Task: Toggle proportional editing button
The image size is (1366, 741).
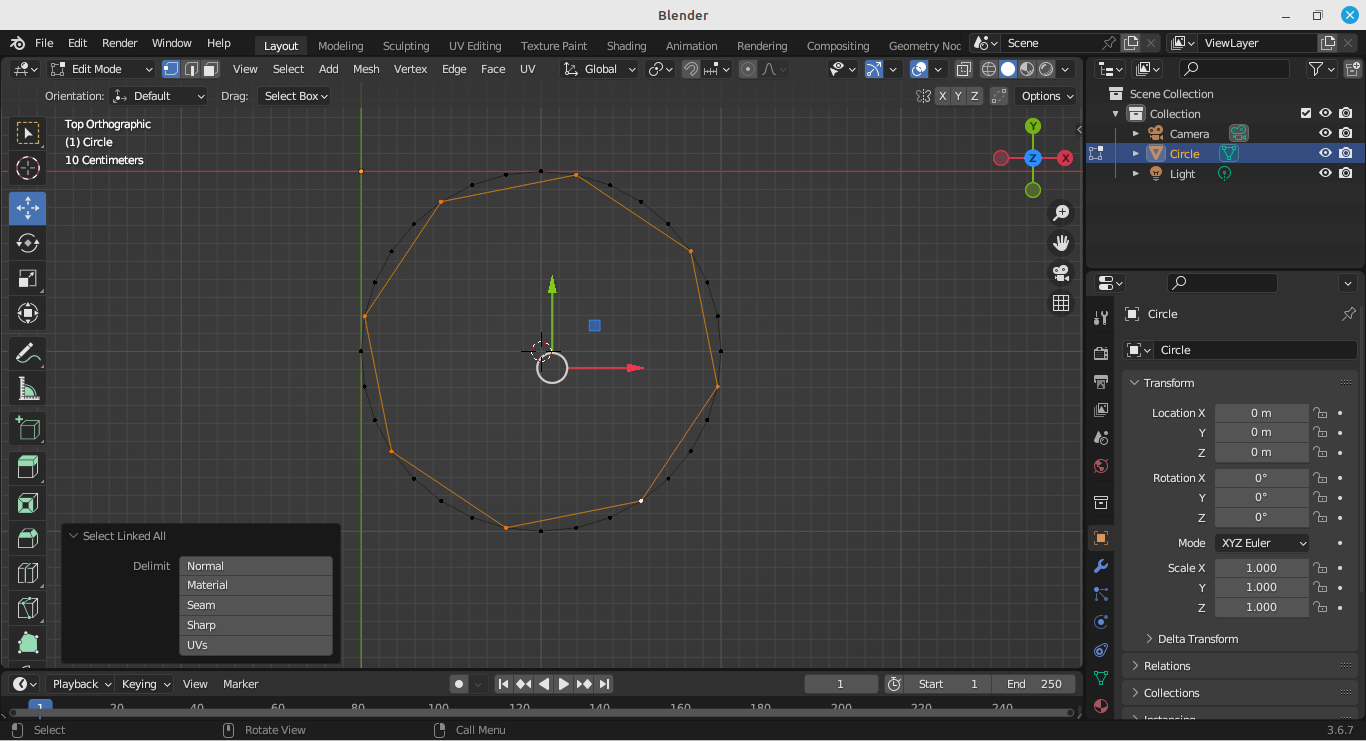Action: click(x=748, y=69)
